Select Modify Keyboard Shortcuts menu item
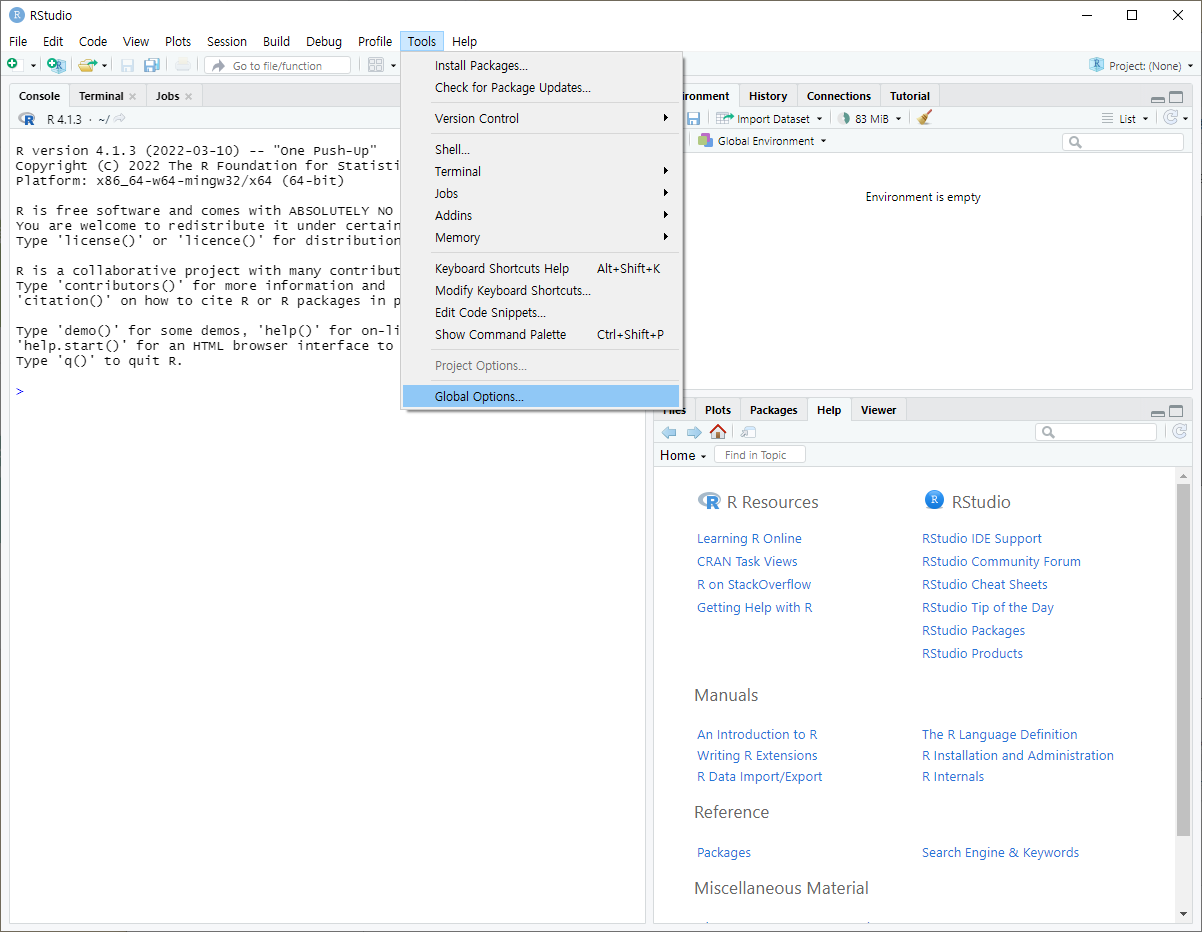 pyautogui.click(x=541, y=290)
